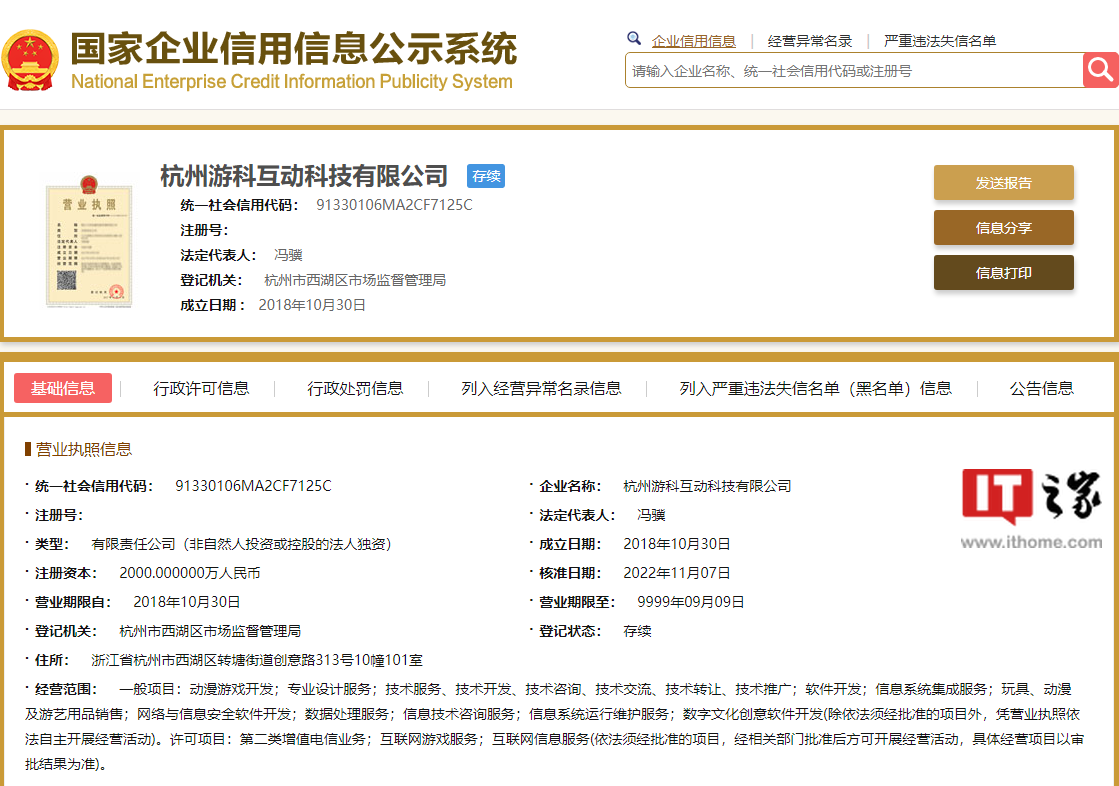Click the red magnifying glass search icon

coord(1100,70)
